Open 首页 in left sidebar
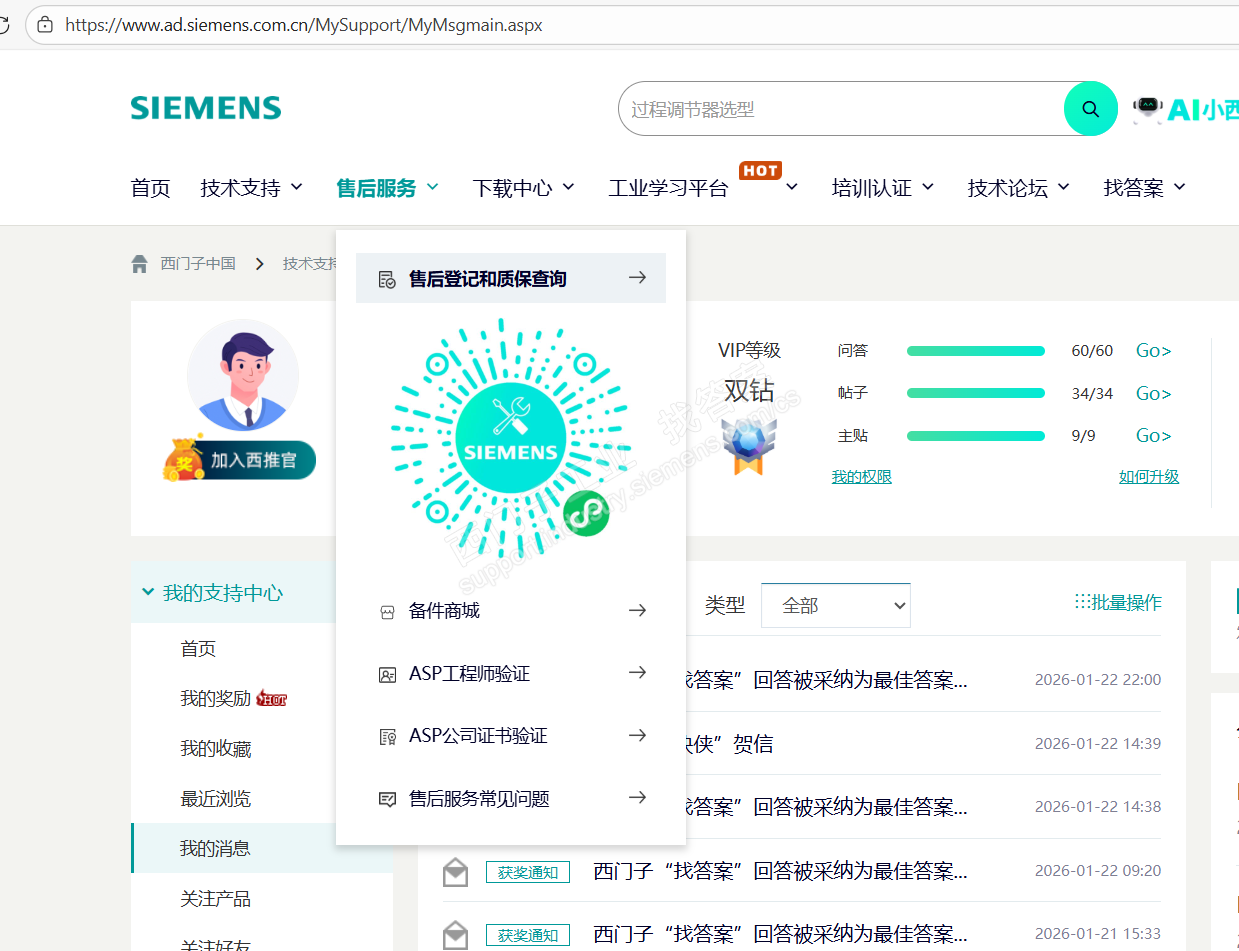This screenshot has width=1239, height=951. tap(198, 649)
